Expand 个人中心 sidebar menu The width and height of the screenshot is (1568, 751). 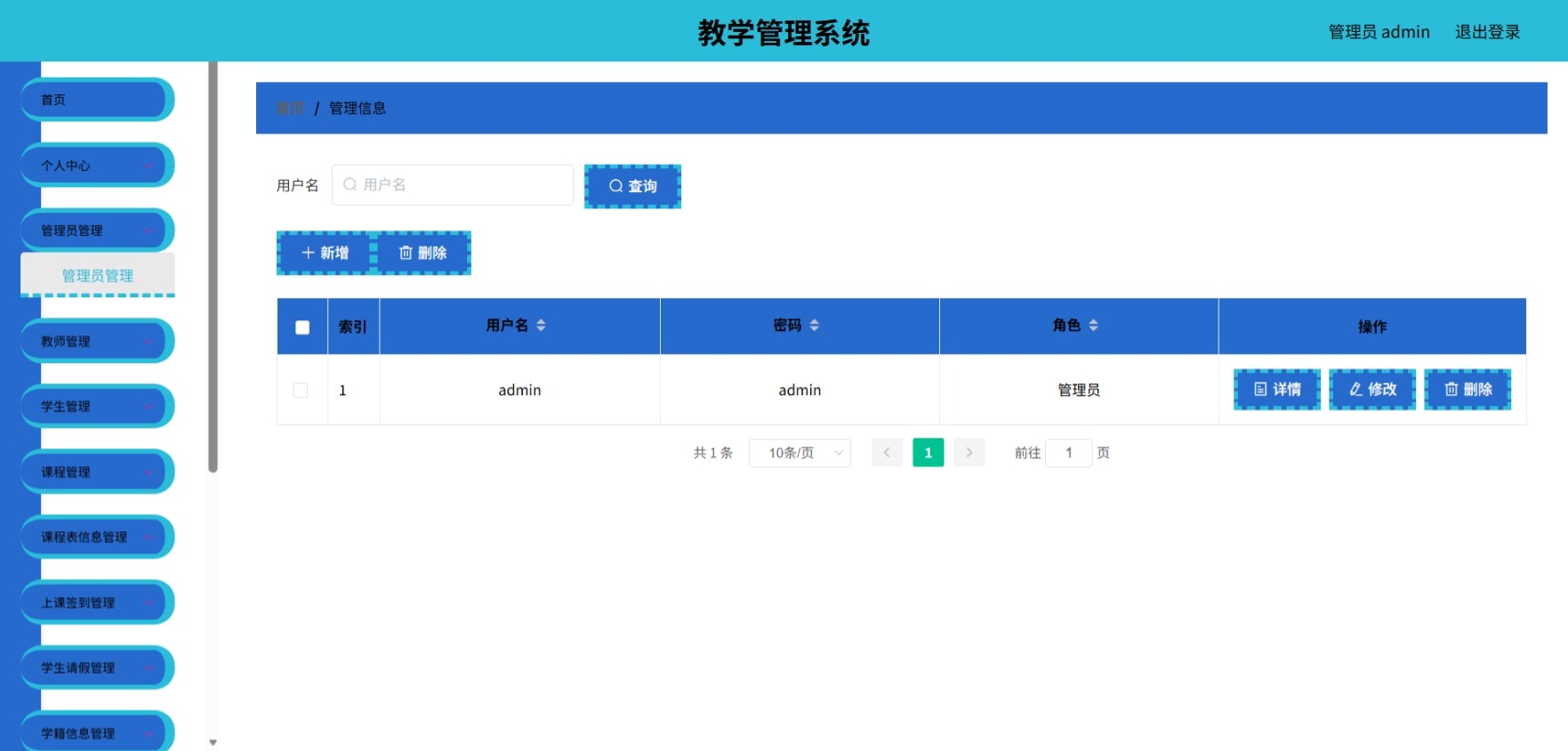[97, 165]
